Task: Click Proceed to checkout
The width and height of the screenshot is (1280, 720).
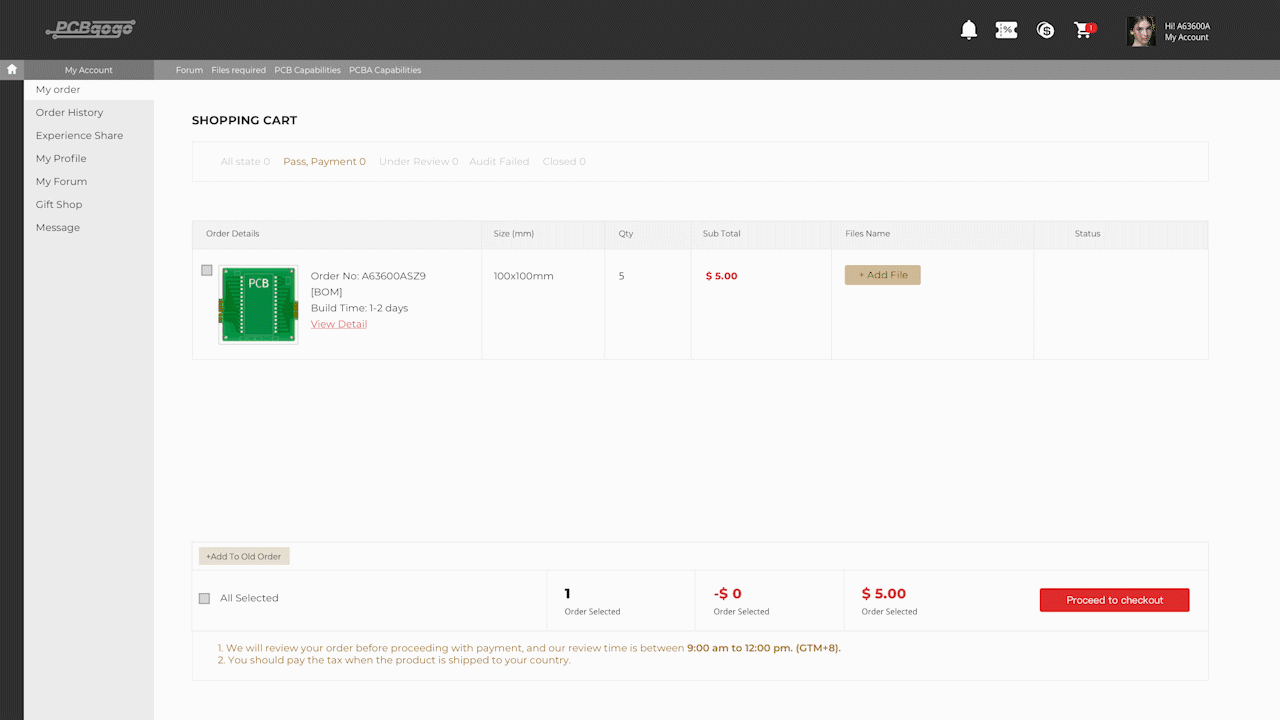Action: (x=1114, y=600)
